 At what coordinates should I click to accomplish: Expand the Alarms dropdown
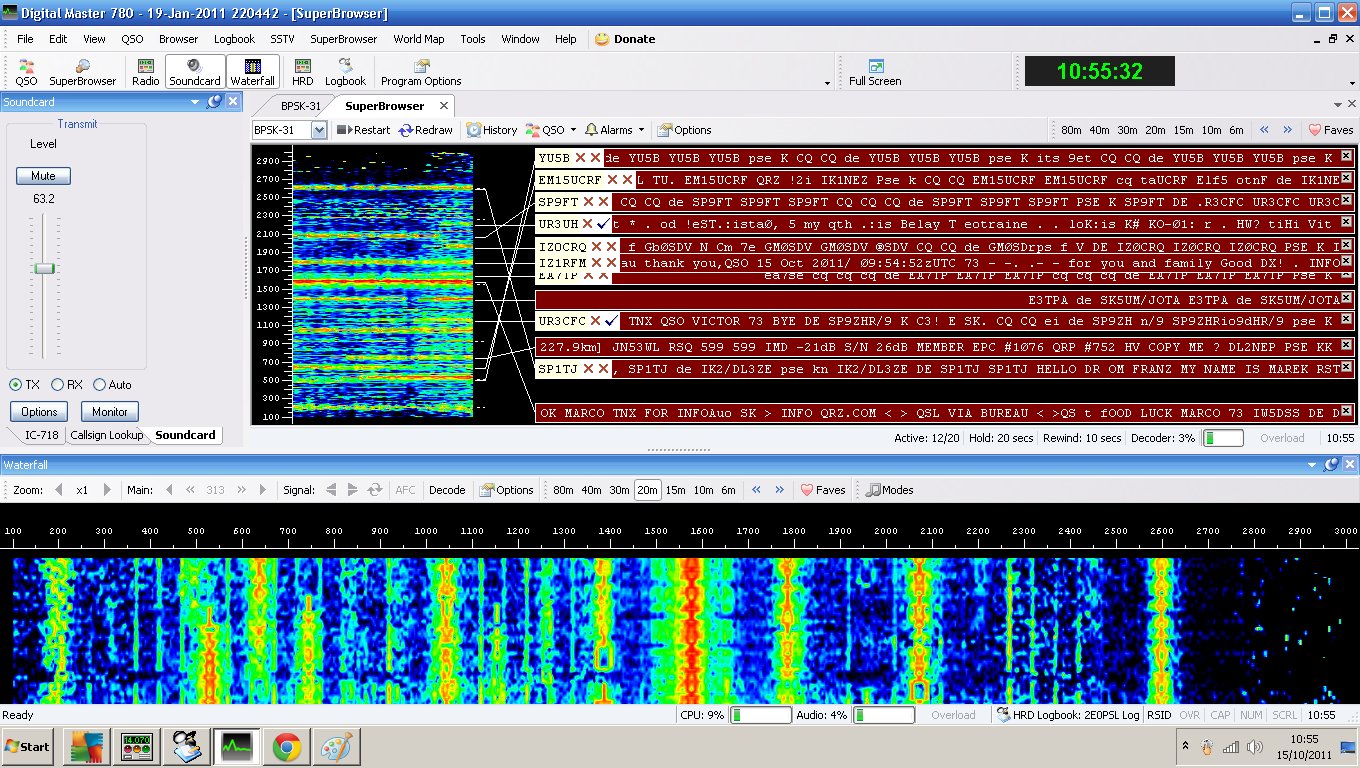640,130
